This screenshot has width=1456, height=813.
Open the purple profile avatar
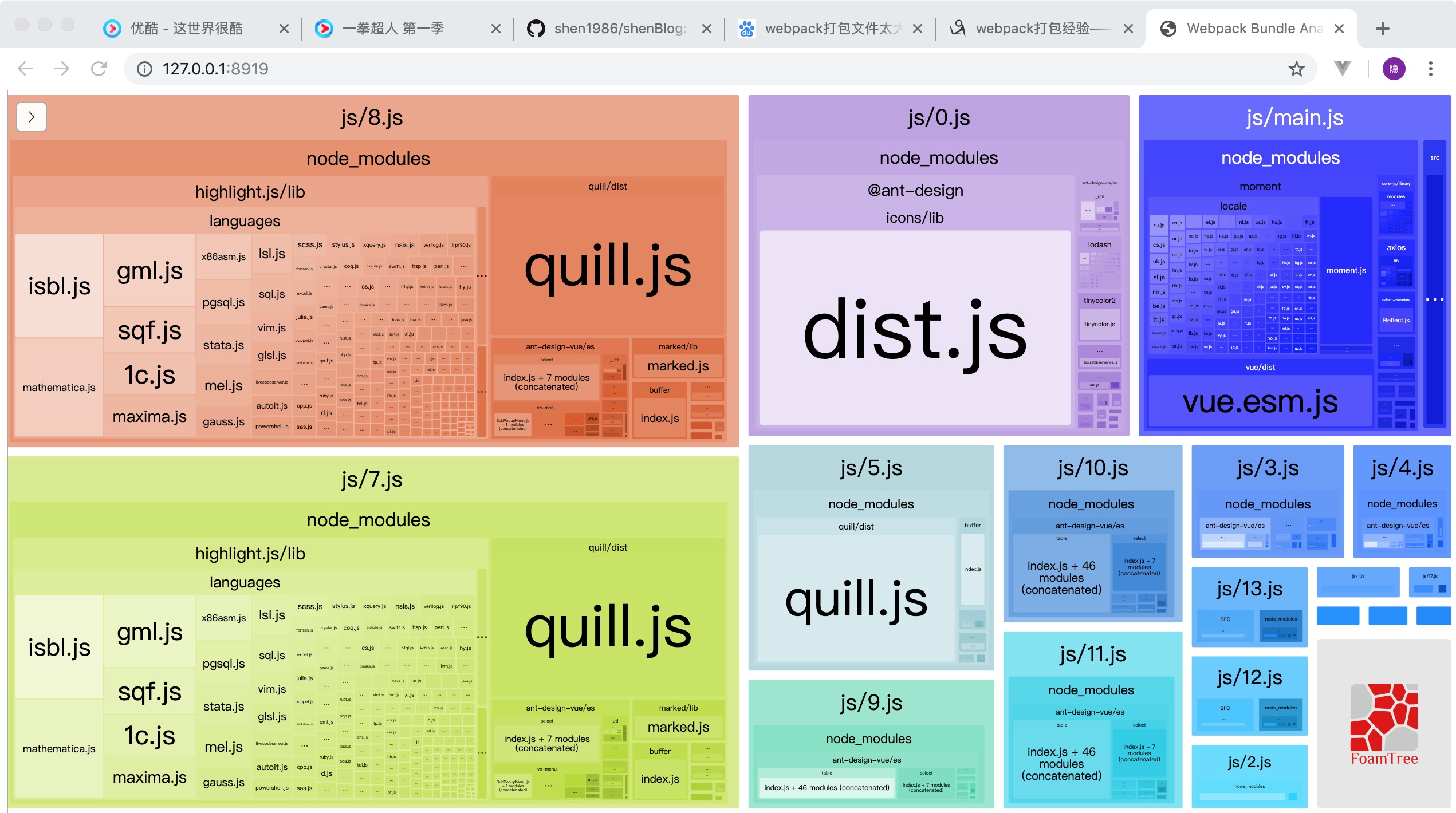coord(1394,69)
